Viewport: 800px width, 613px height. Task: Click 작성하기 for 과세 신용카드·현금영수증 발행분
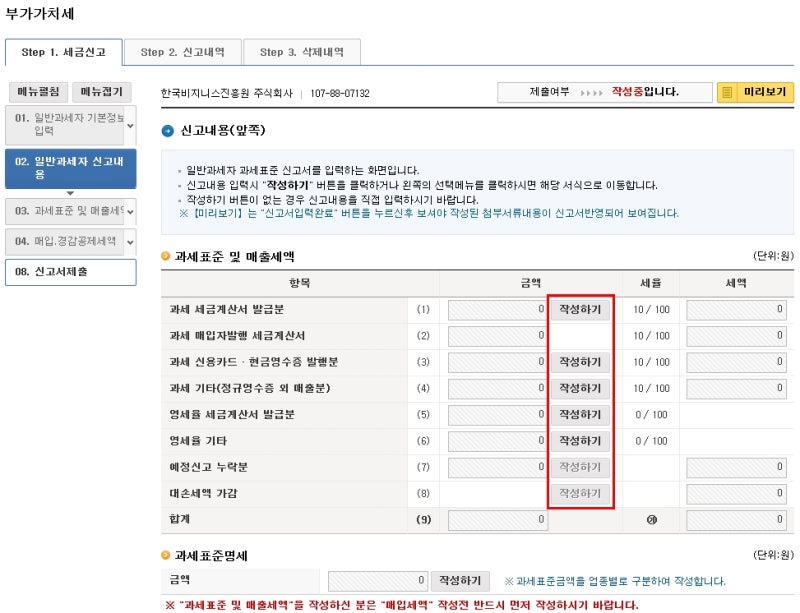(580, 362)
